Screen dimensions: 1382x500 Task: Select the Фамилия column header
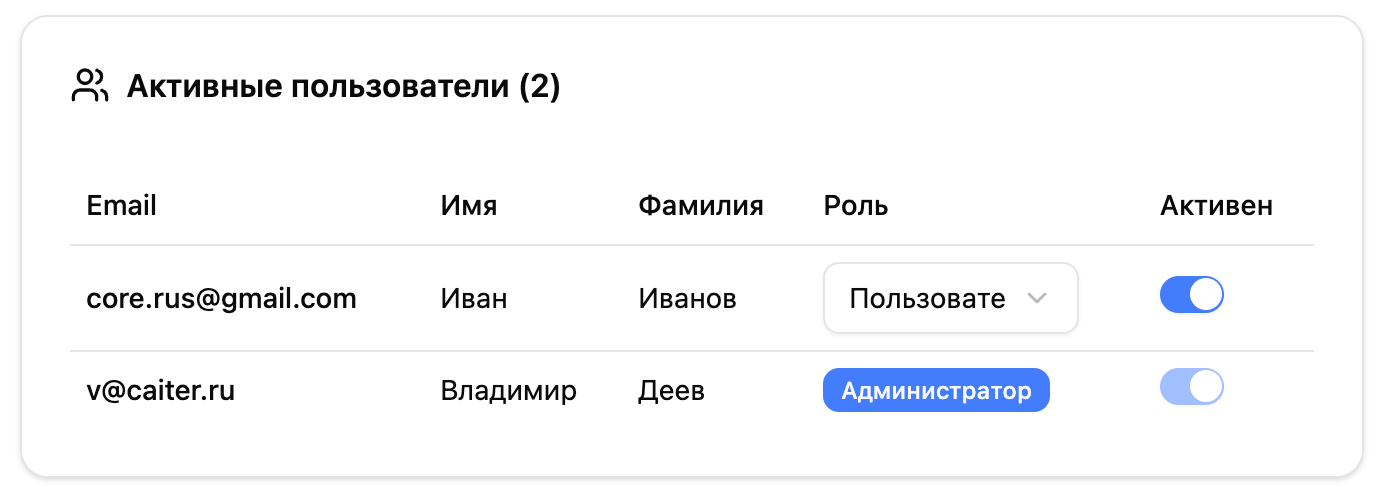tap(700, 206)
